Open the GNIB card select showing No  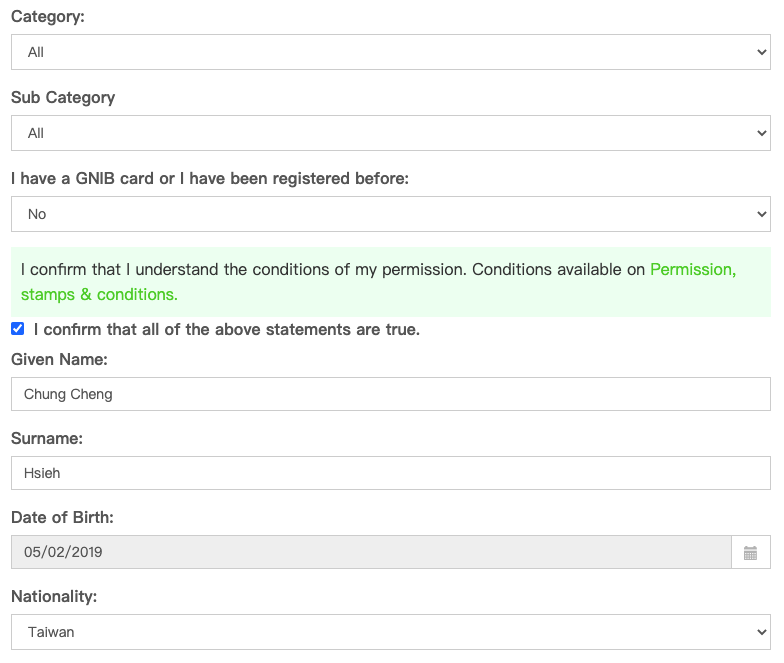391,214
